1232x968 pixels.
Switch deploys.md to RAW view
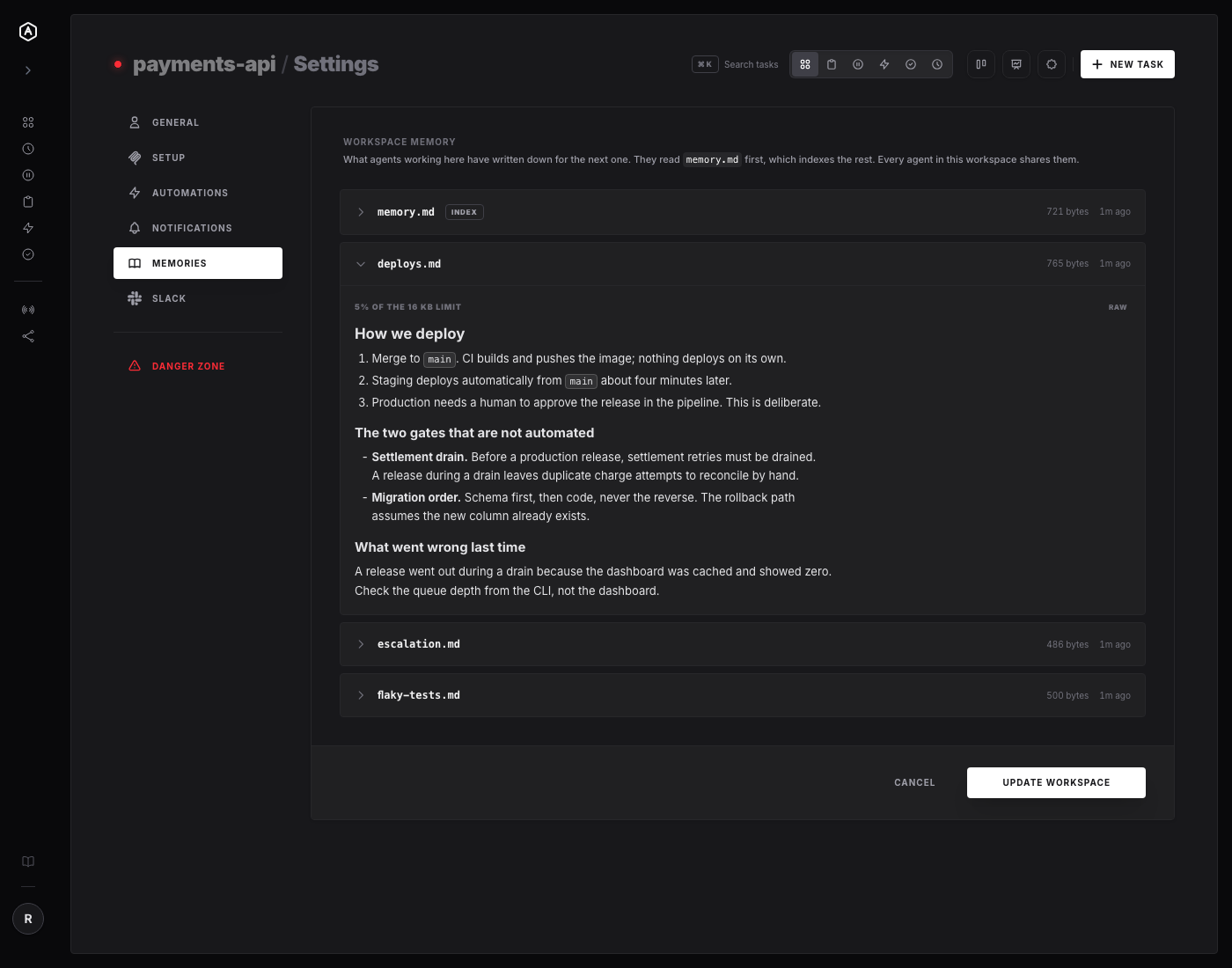coord(1118,307)
